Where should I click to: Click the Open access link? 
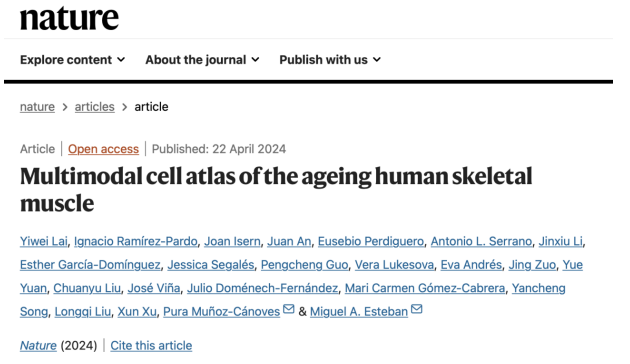[x=103, y=149]
